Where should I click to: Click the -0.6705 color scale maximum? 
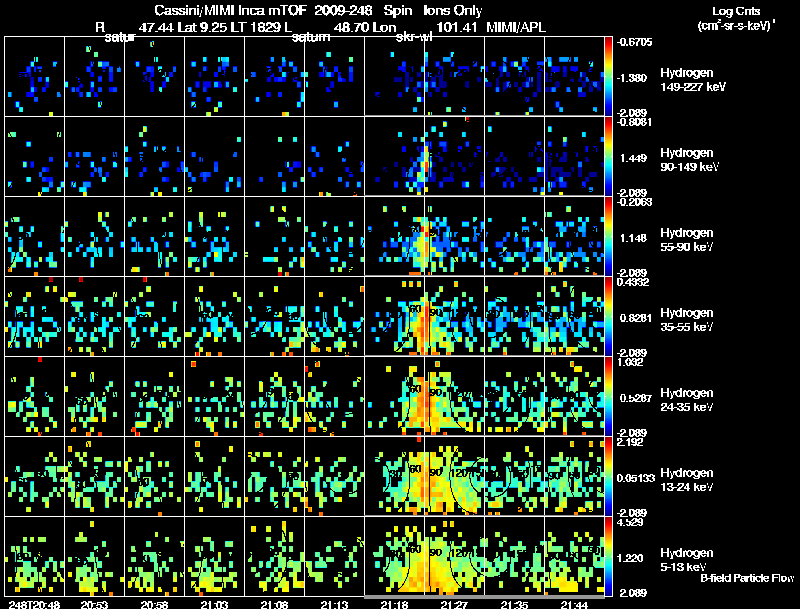[x=634, y=42]
